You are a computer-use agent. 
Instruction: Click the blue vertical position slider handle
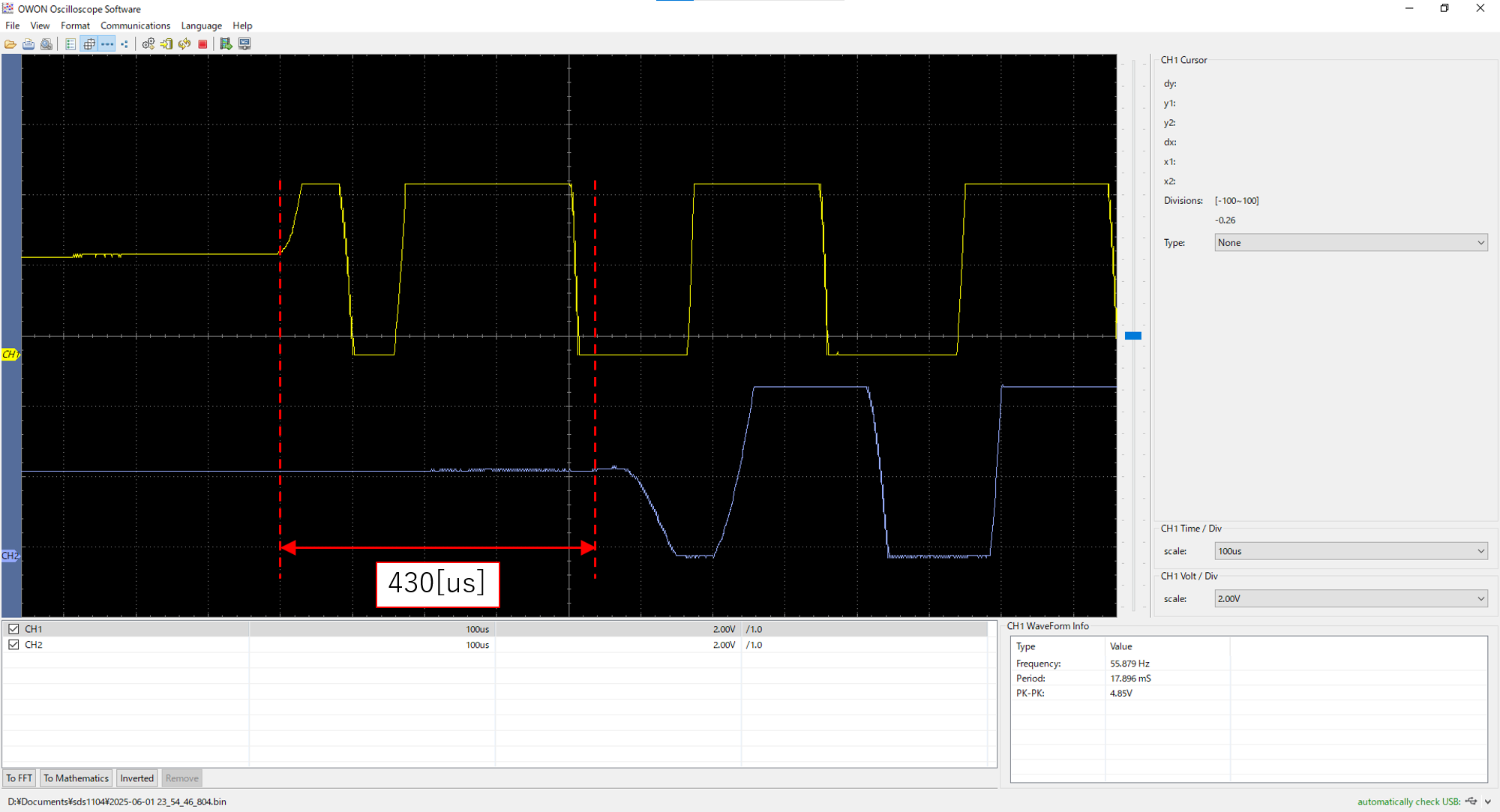click(x=1133, y=336)
